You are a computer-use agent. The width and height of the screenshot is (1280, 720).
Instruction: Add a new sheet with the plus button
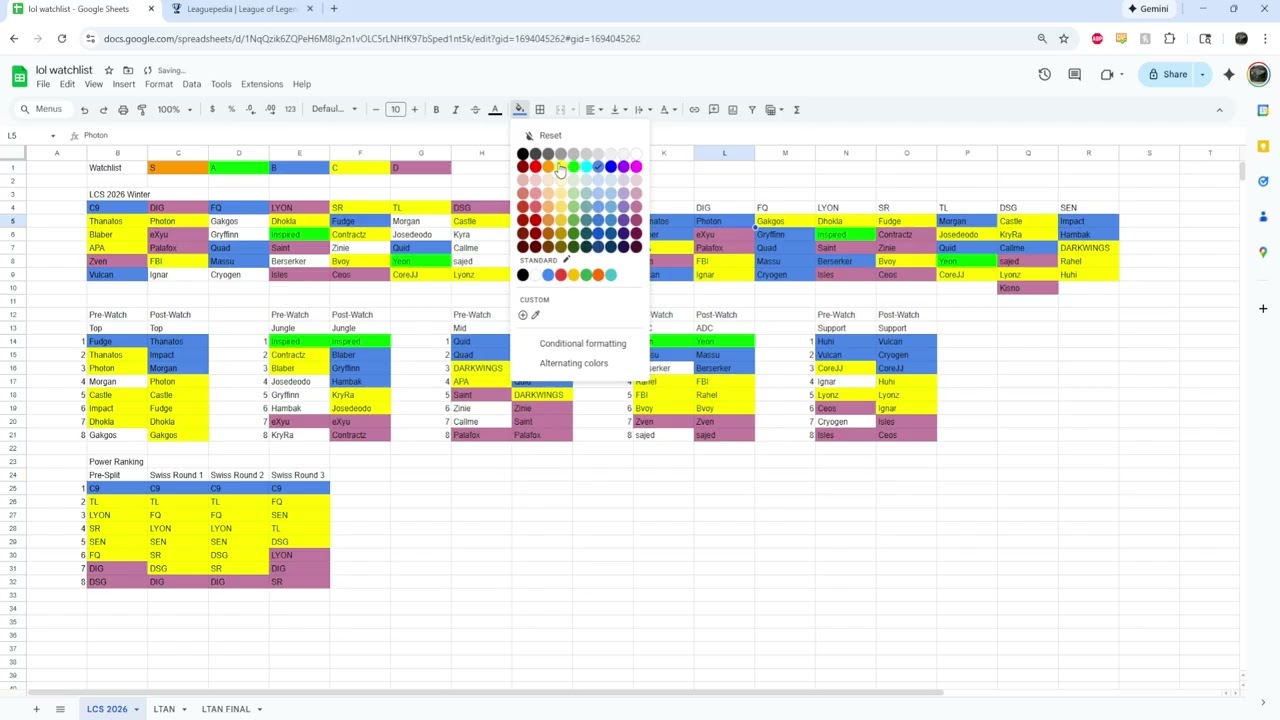36,709
